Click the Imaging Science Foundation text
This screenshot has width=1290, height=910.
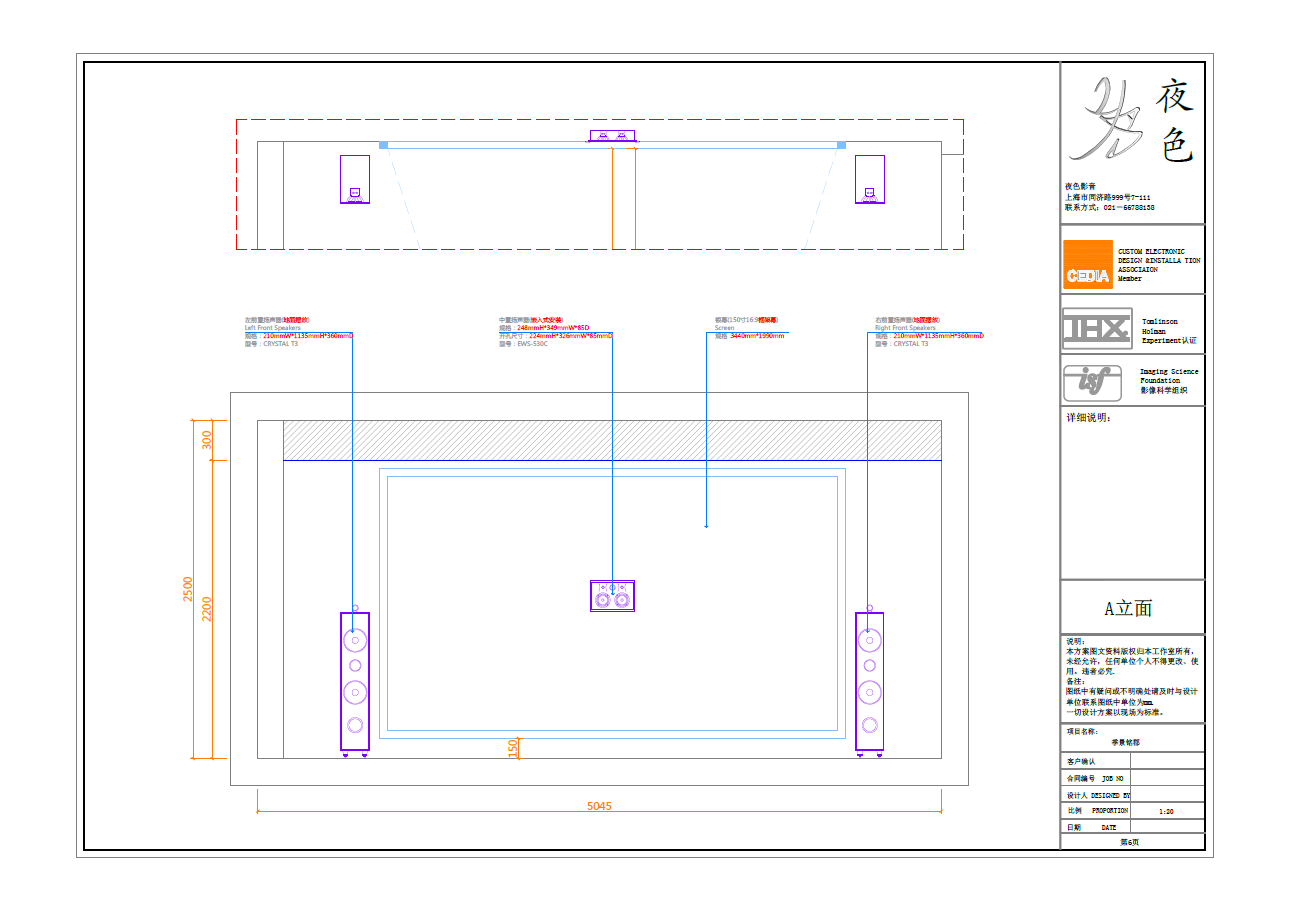1169,381
